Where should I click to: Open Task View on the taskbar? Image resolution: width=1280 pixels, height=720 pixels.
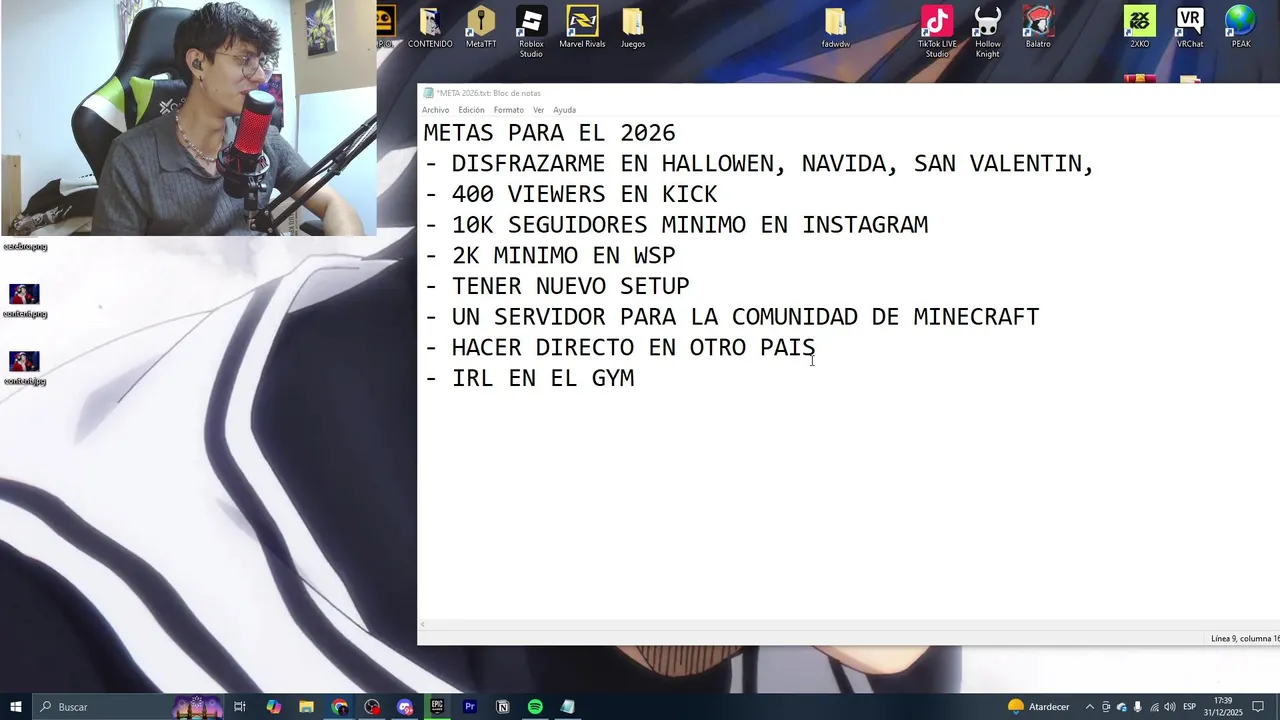pyautogui.click(x=240, y=707)
